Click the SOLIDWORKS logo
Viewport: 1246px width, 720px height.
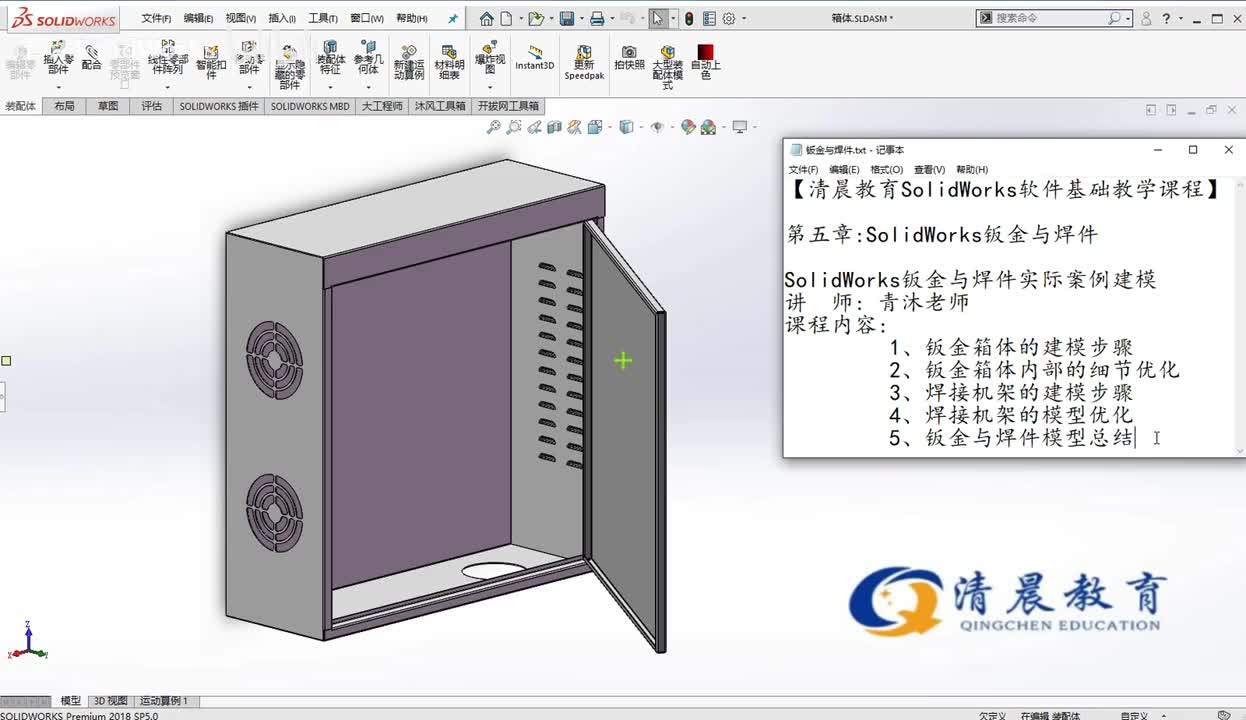(63, 19)
